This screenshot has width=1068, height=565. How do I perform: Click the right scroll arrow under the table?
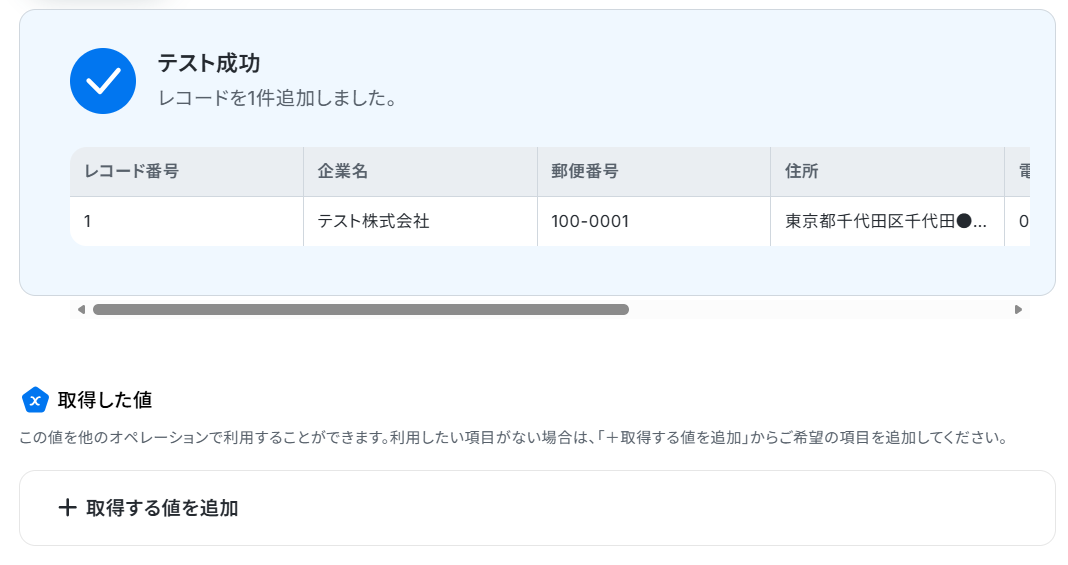coord(1018,310)
